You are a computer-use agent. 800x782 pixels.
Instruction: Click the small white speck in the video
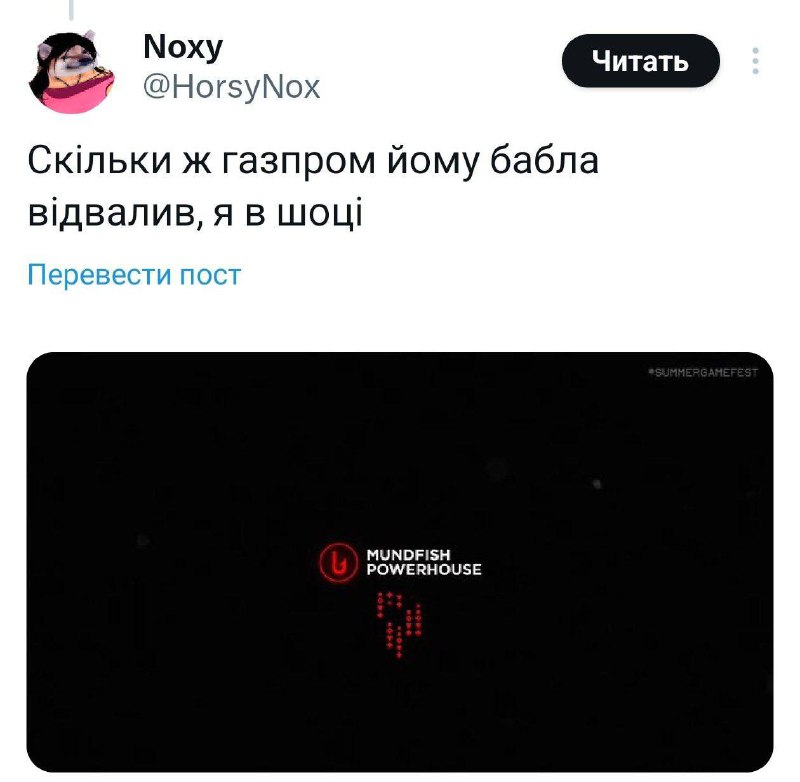[x=596, y=484]
